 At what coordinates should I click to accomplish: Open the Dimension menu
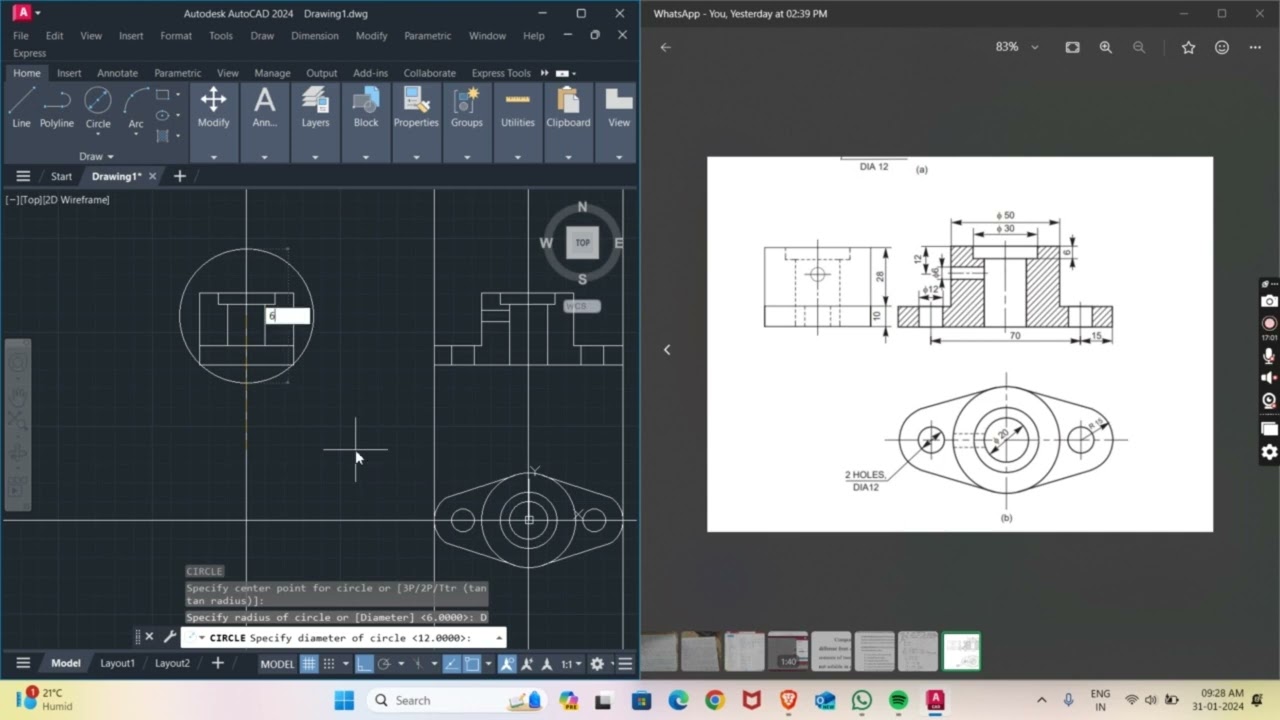coord(315,35)
